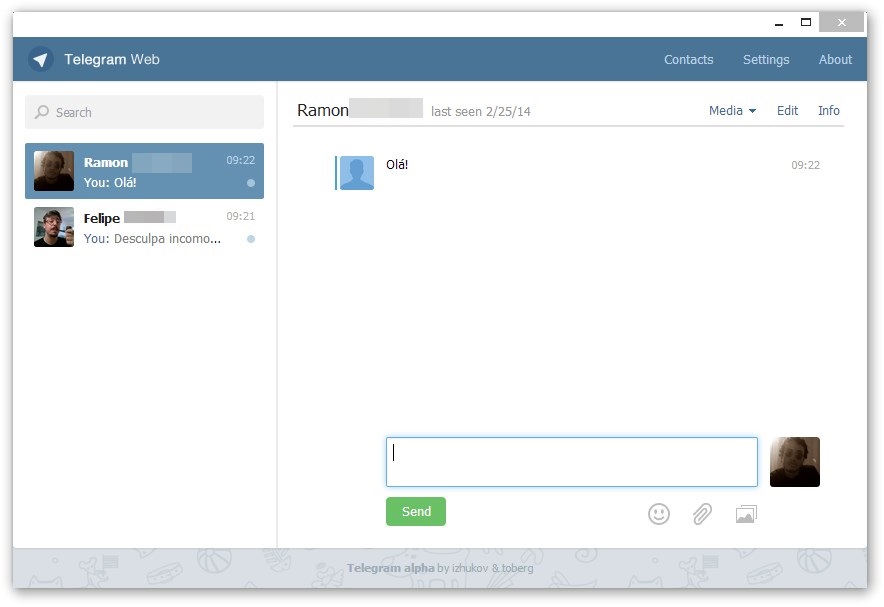Attach a file with the paperclip icon
Image resolution: width=884 pixels, height=607 pixels.
(x=702, y=513)
